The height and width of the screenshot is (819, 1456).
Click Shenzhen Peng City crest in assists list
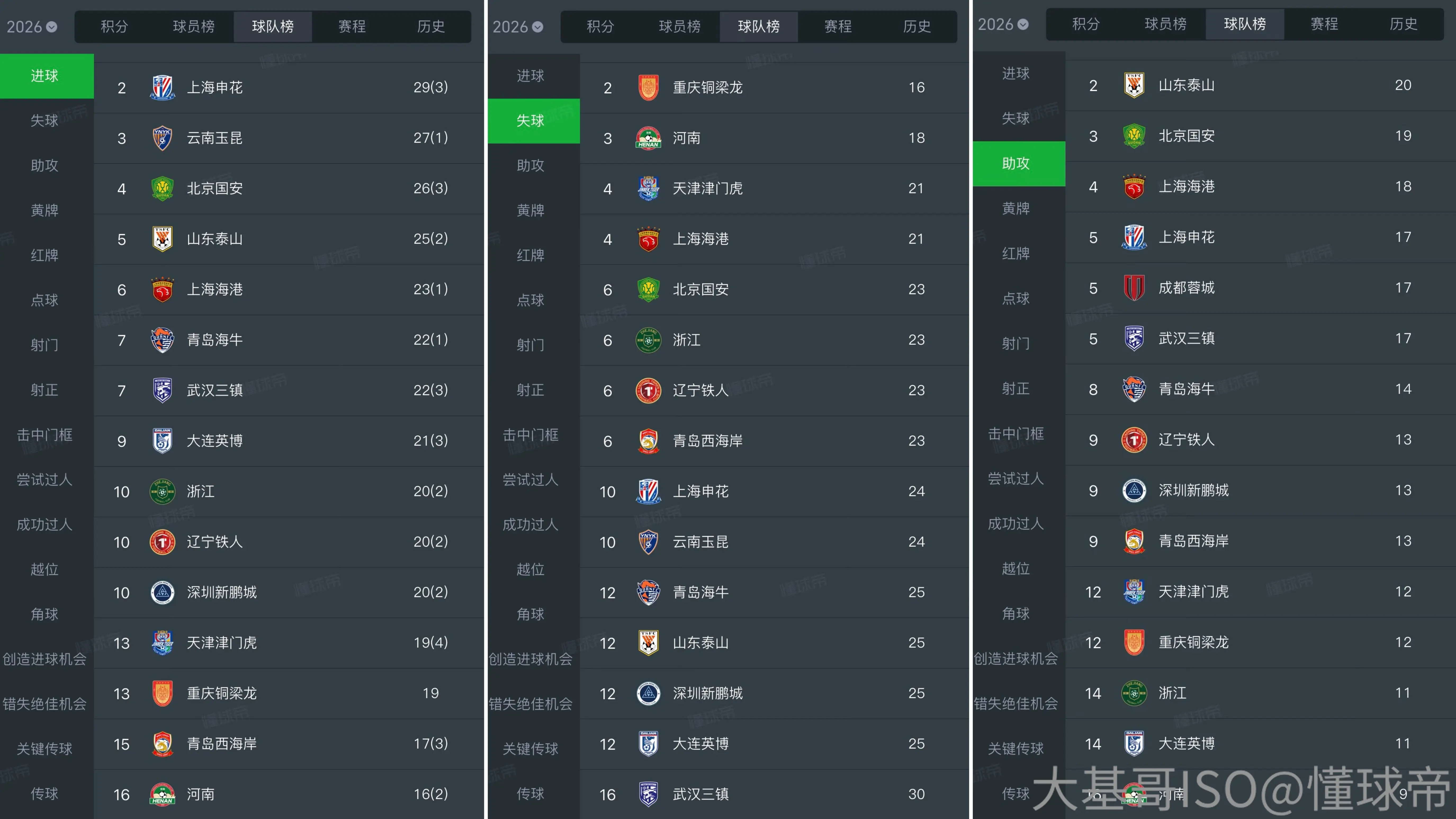1134,491
